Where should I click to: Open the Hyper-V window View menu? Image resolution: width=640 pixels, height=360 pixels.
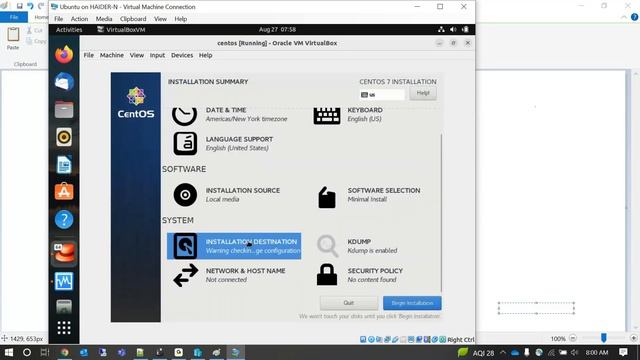(x=160, y=19)
